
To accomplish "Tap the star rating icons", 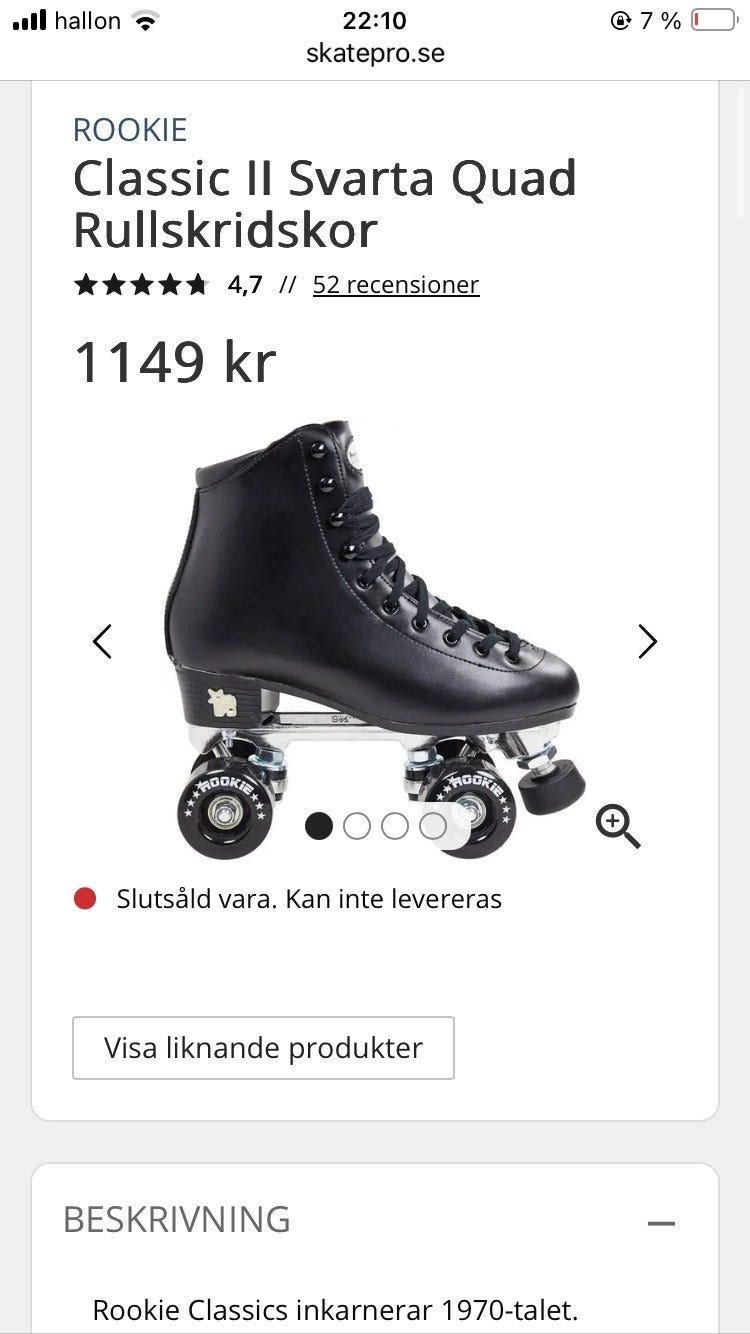I will coord(141,285).
